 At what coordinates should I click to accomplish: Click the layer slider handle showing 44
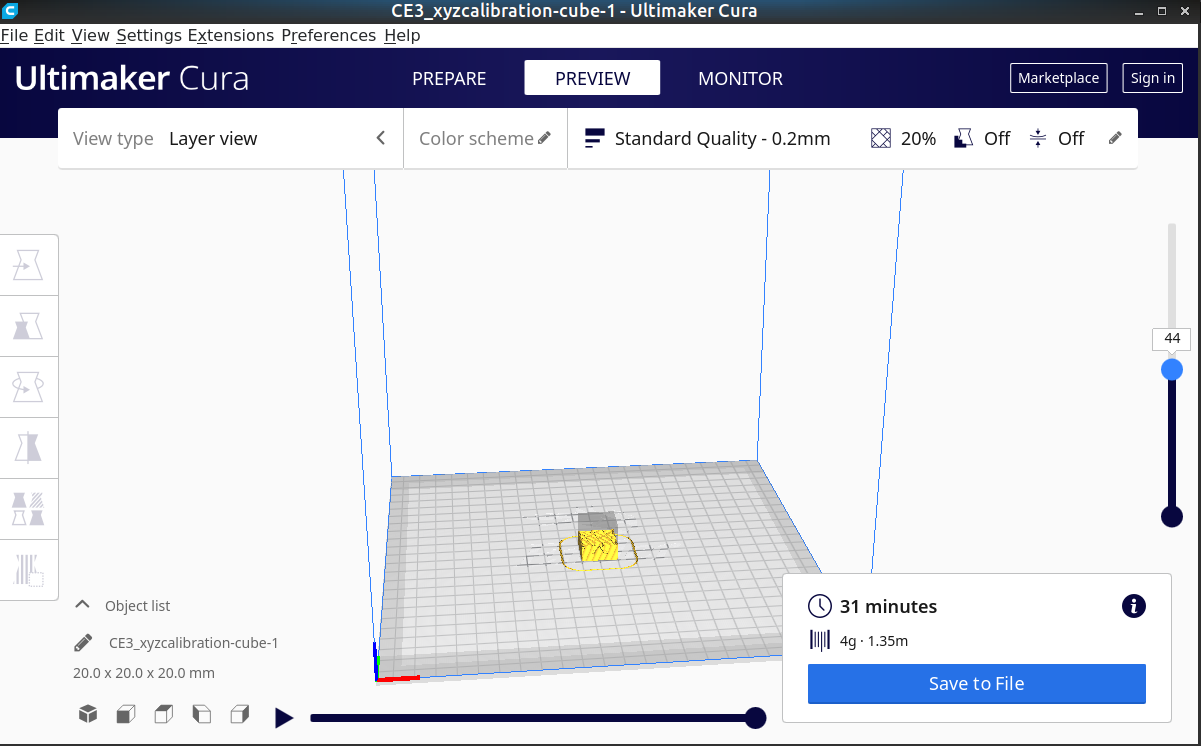(1171, 369)
